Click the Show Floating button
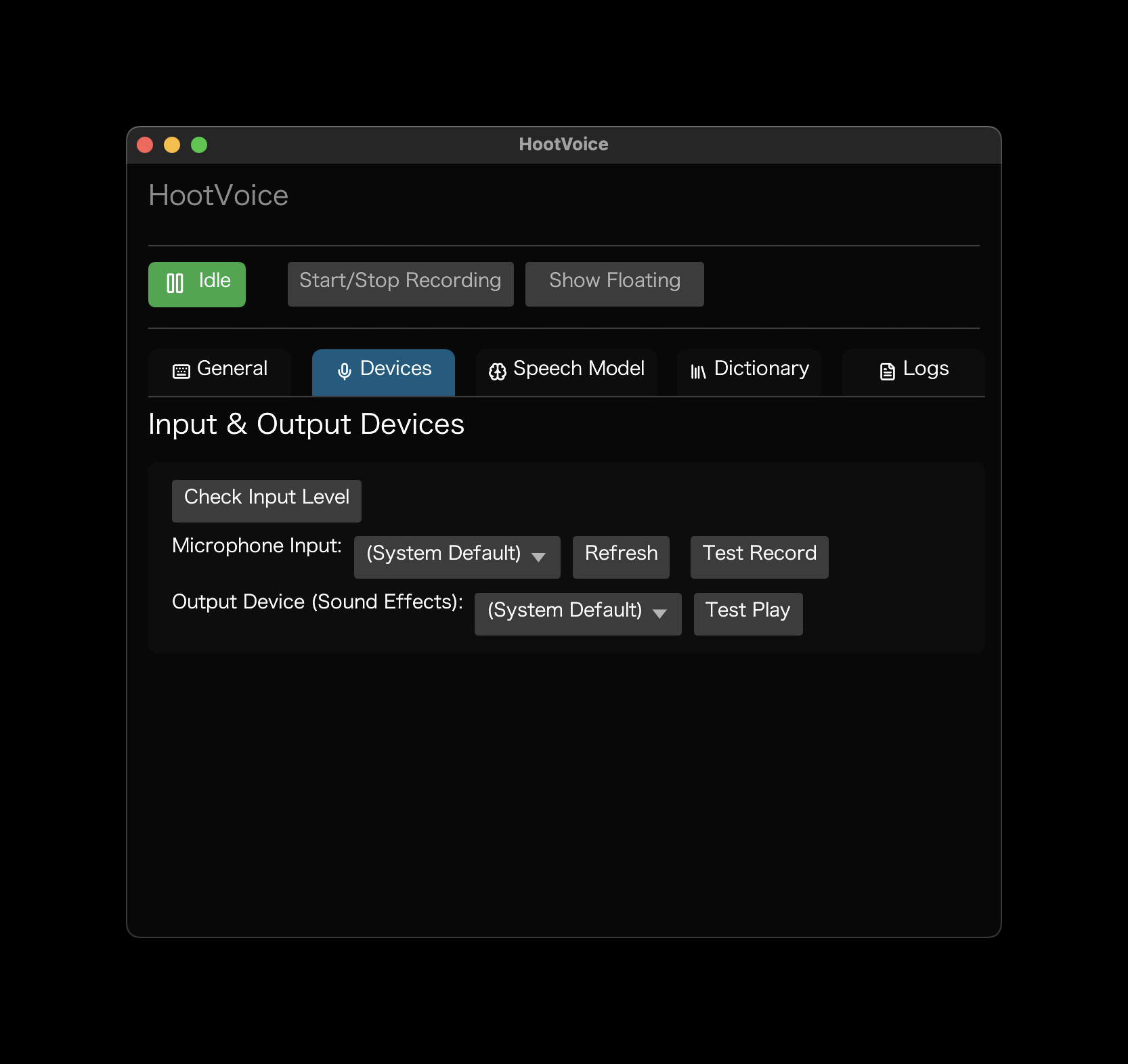Viewport: 1128px width, 1064px height. (614, 284)
